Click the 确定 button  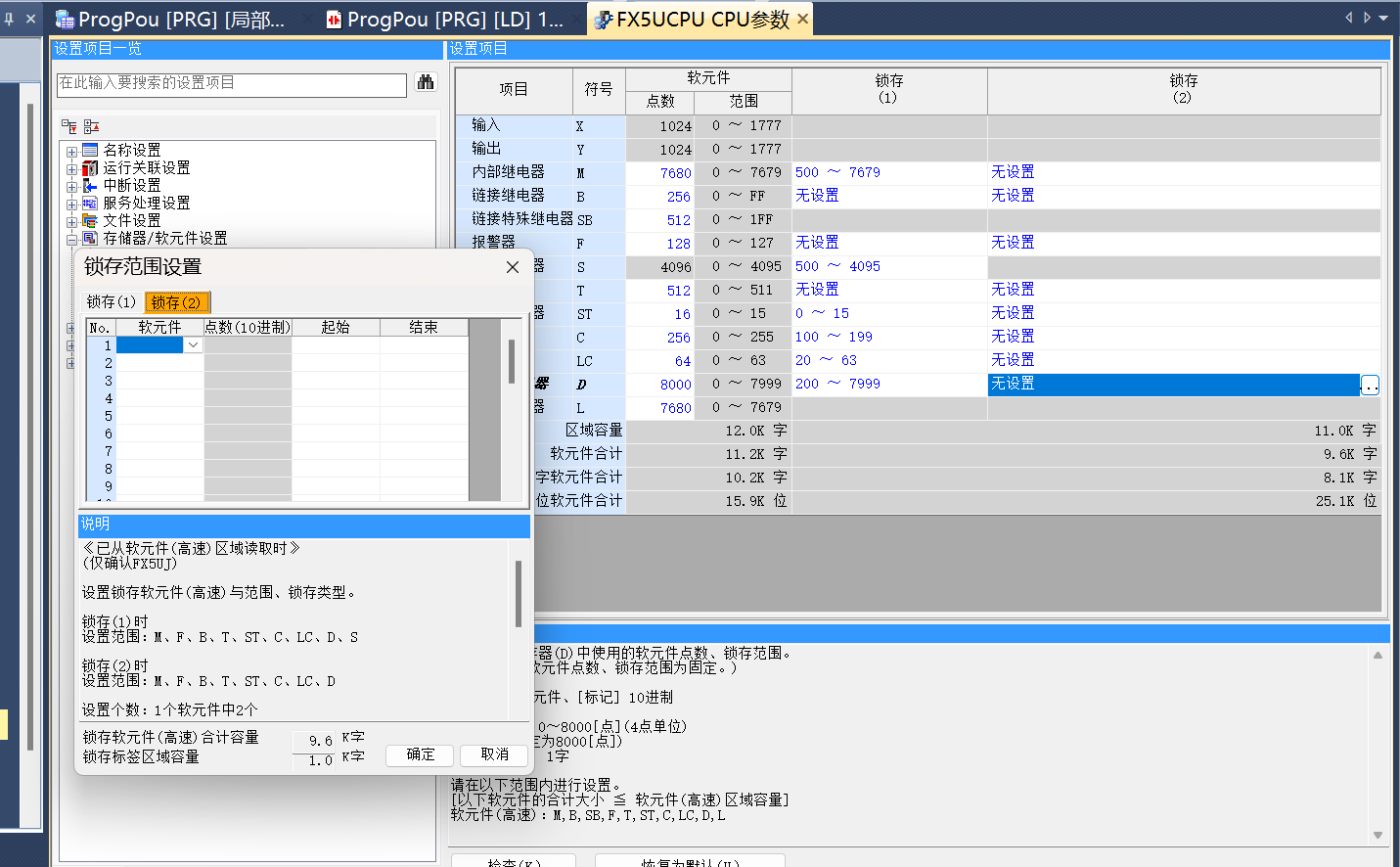(420, 754)
